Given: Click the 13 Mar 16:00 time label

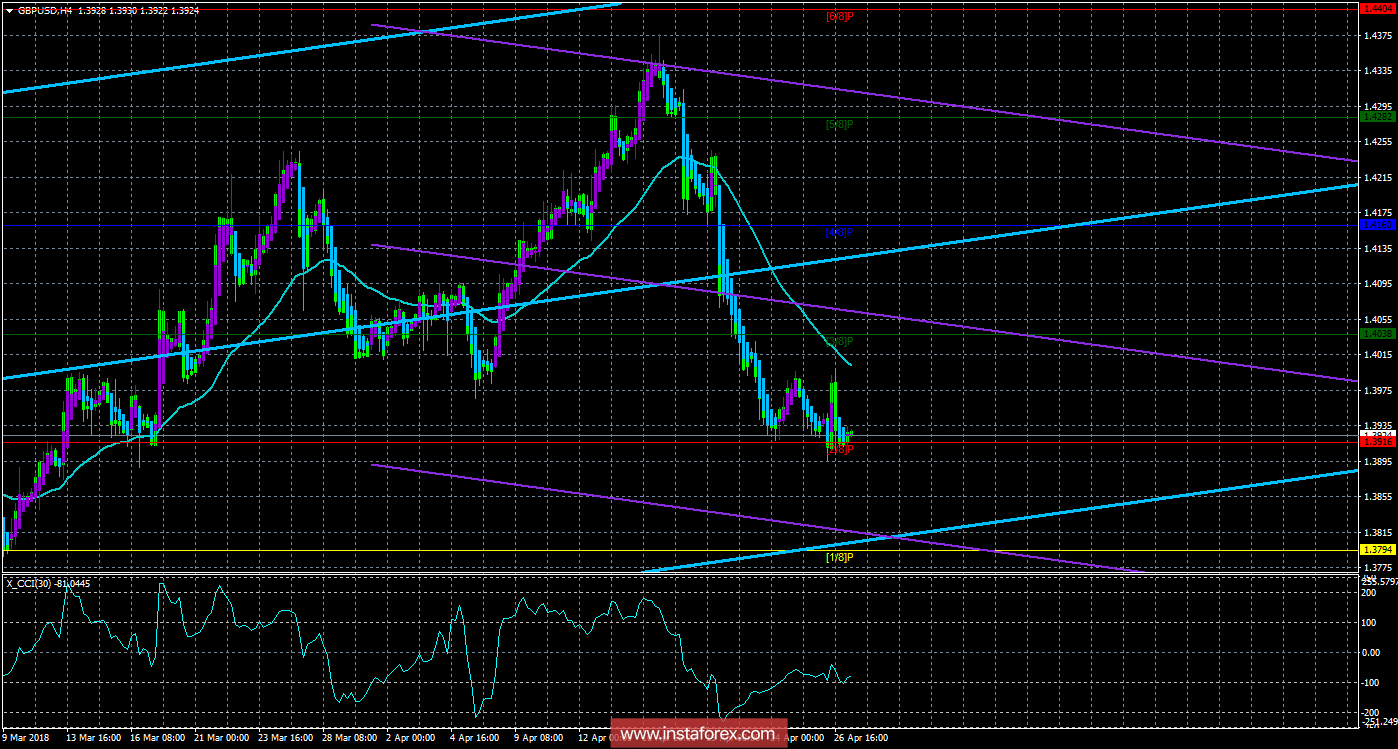Looking at the screenshot, I should point(94,737).
